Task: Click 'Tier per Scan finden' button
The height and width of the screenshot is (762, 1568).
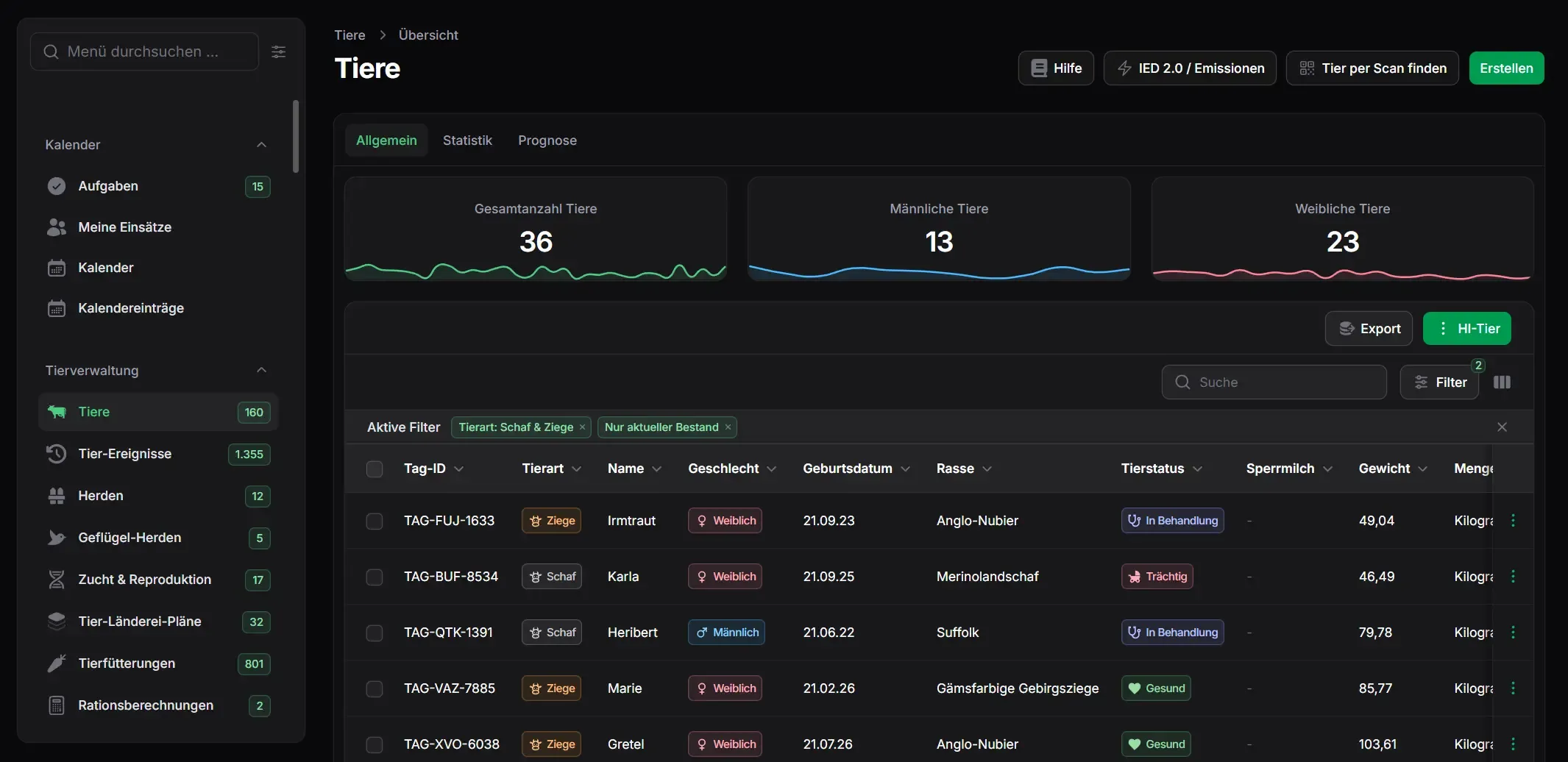Action: coord(1372,68)
